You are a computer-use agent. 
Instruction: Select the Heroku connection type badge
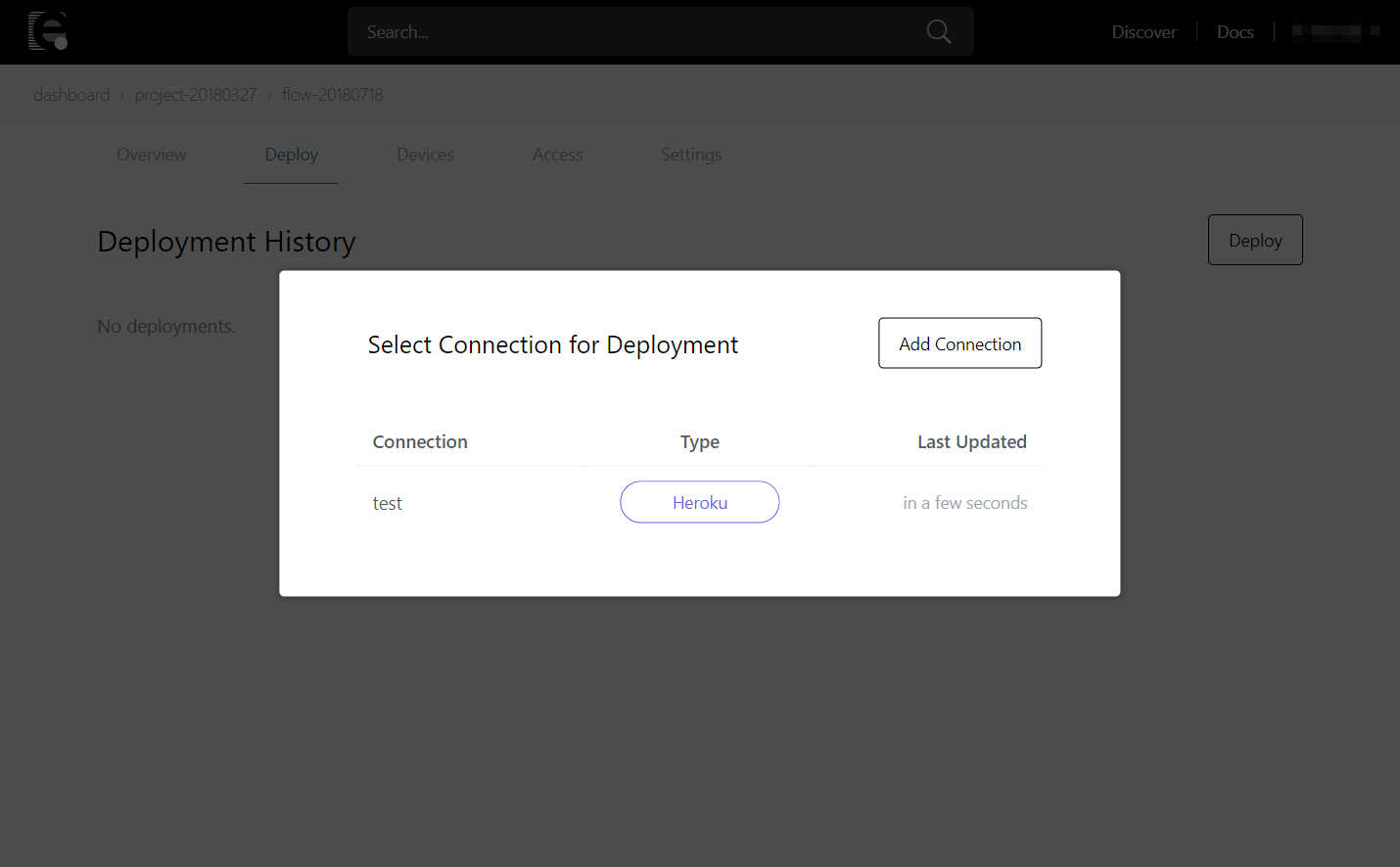tap(699, 502)
